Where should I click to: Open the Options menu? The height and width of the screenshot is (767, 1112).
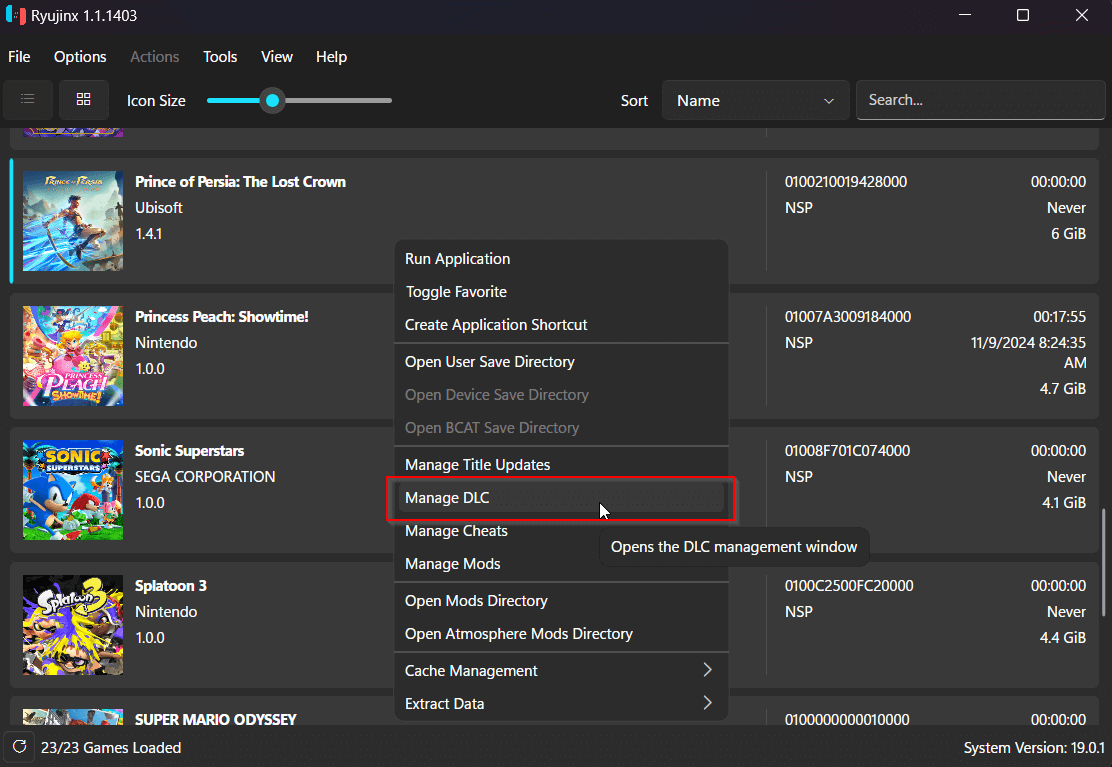coord(80,57)
